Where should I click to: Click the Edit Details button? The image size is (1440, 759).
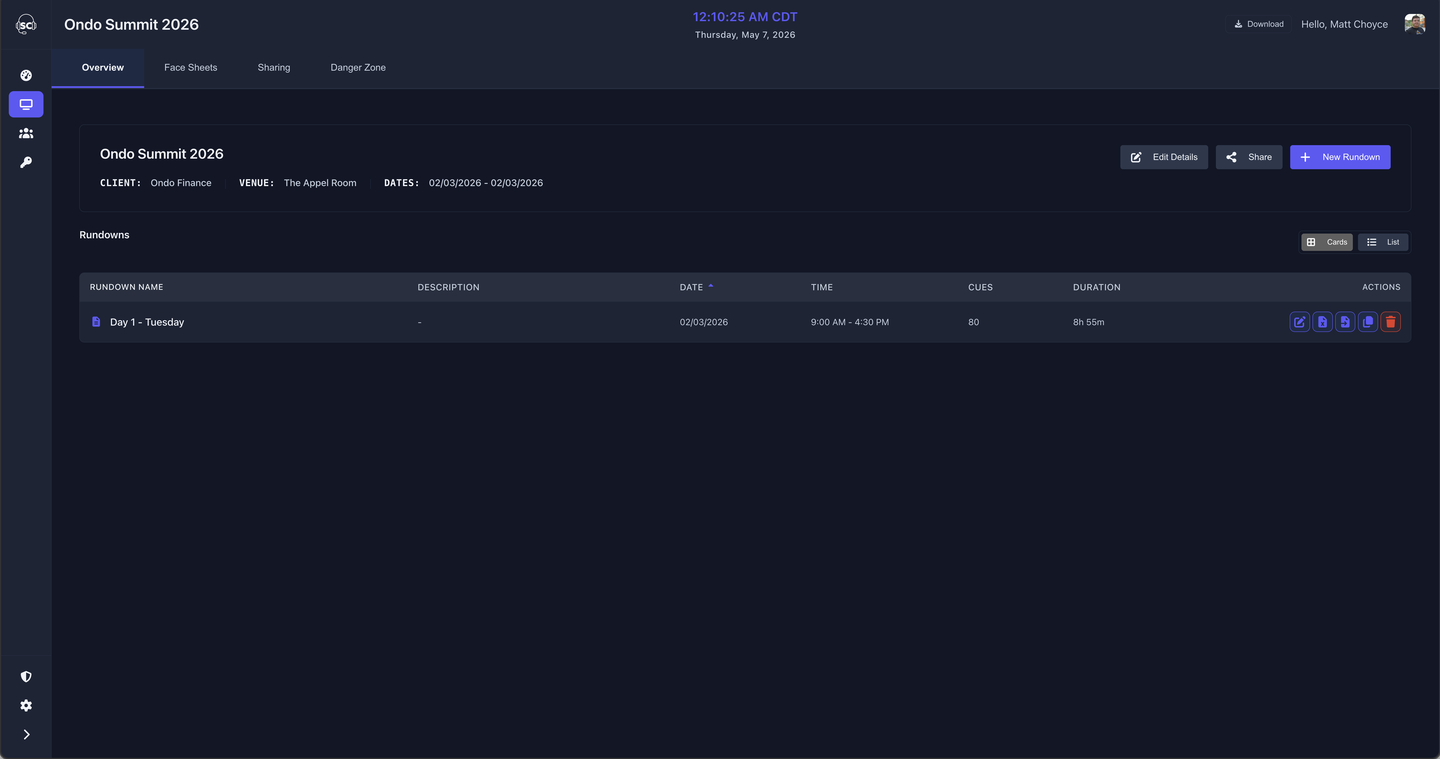(x=1164, y=157)
